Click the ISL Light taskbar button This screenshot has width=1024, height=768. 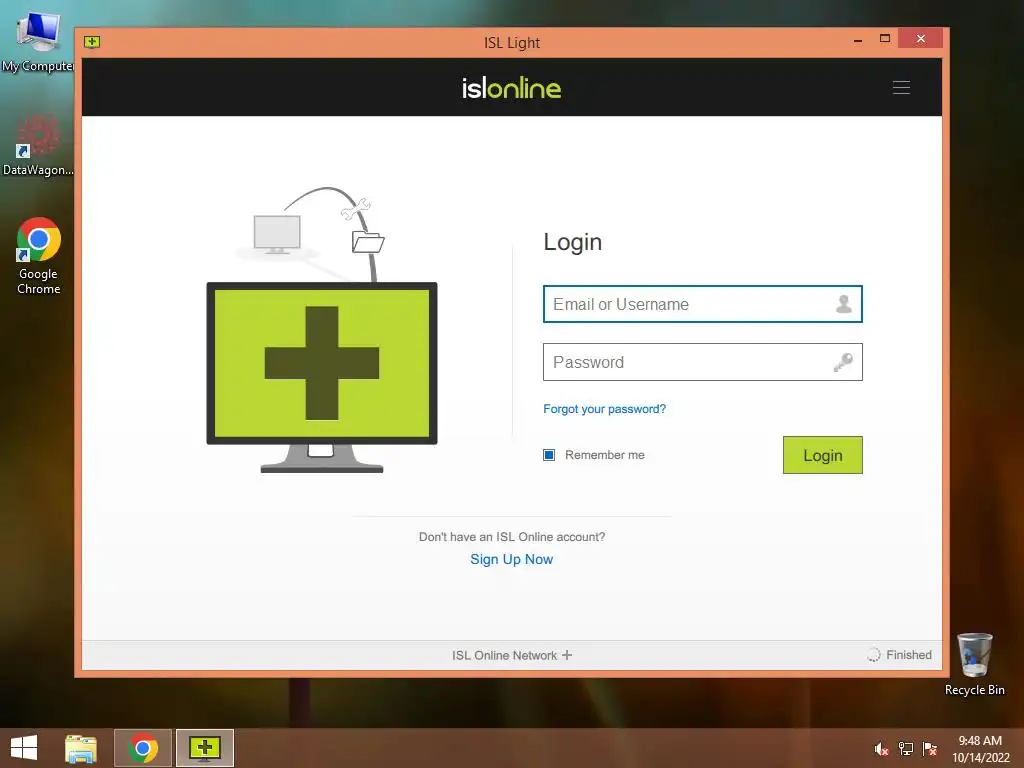(204, 748)
